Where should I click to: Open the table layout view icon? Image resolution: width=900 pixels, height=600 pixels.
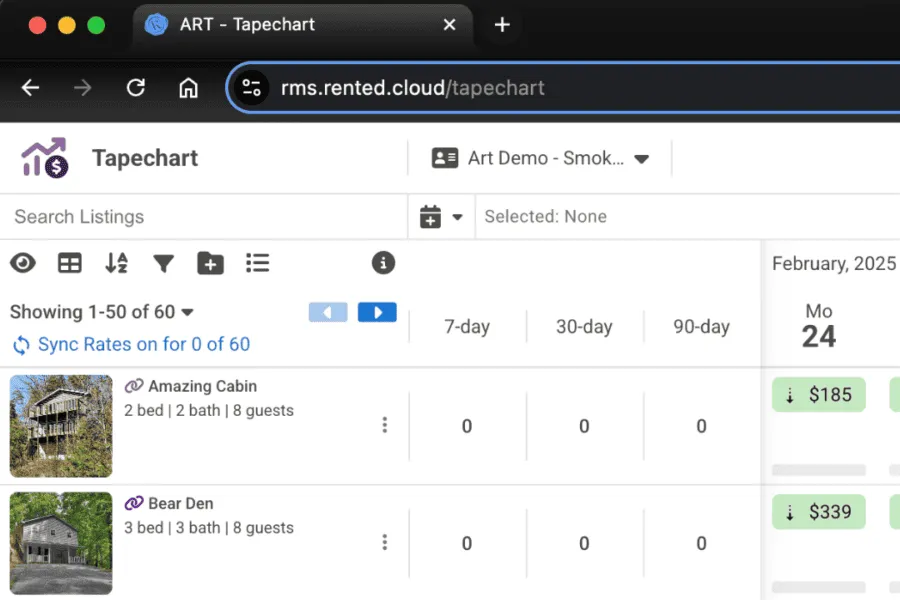pyautogui.click(x=69, y=263)
